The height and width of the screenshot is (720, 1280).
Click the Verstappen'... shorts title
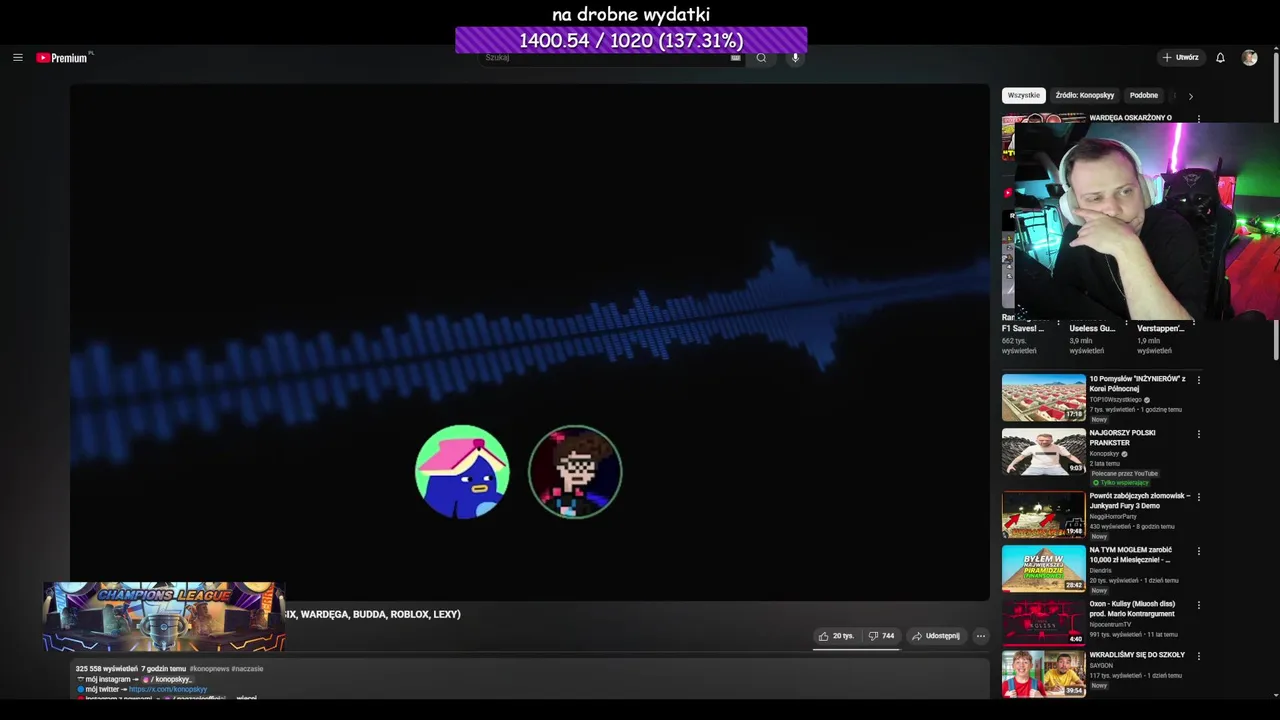point(1161,328)
